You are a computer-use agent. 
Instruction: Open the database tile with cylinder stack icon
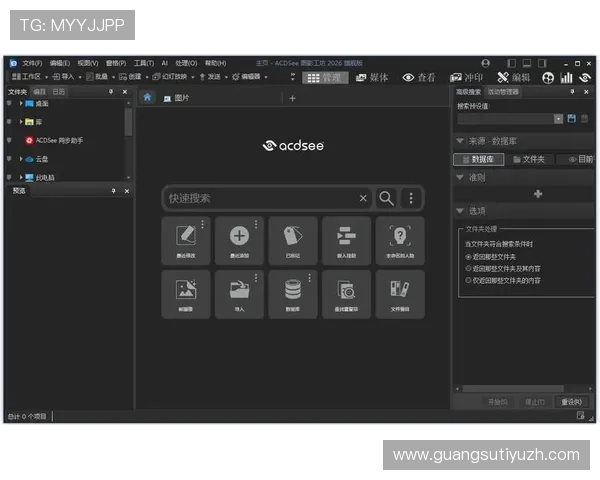pos(293,294)
